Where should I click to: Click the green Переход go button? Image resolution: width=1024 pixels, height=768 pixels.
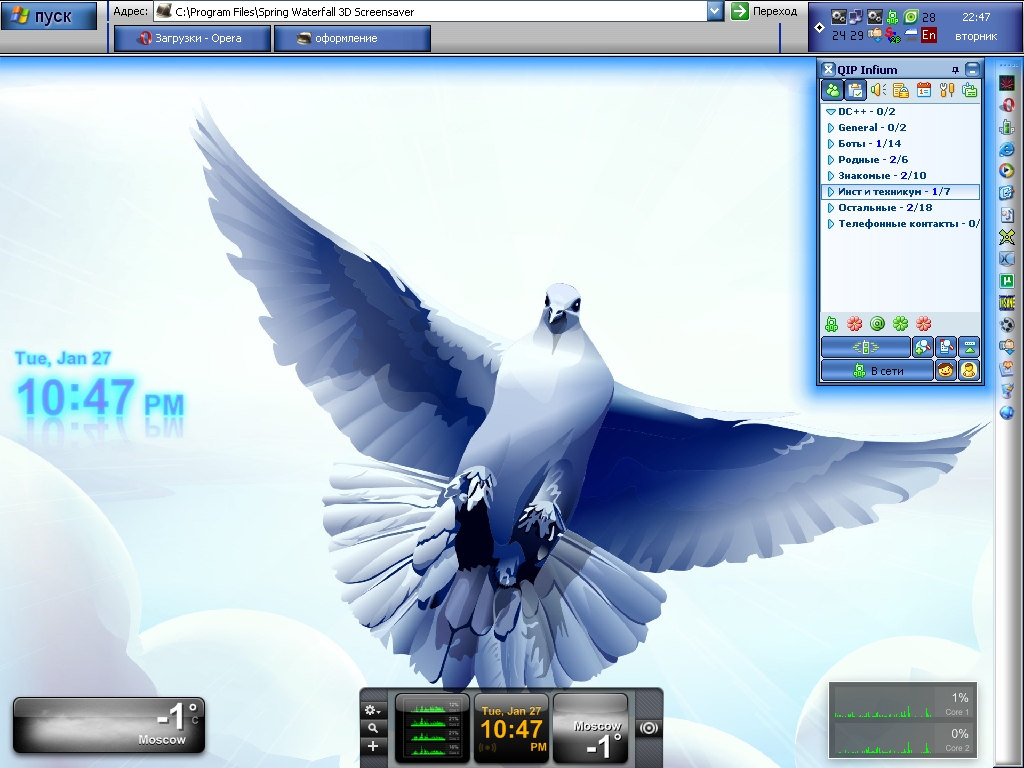click(x=765, y=11)
